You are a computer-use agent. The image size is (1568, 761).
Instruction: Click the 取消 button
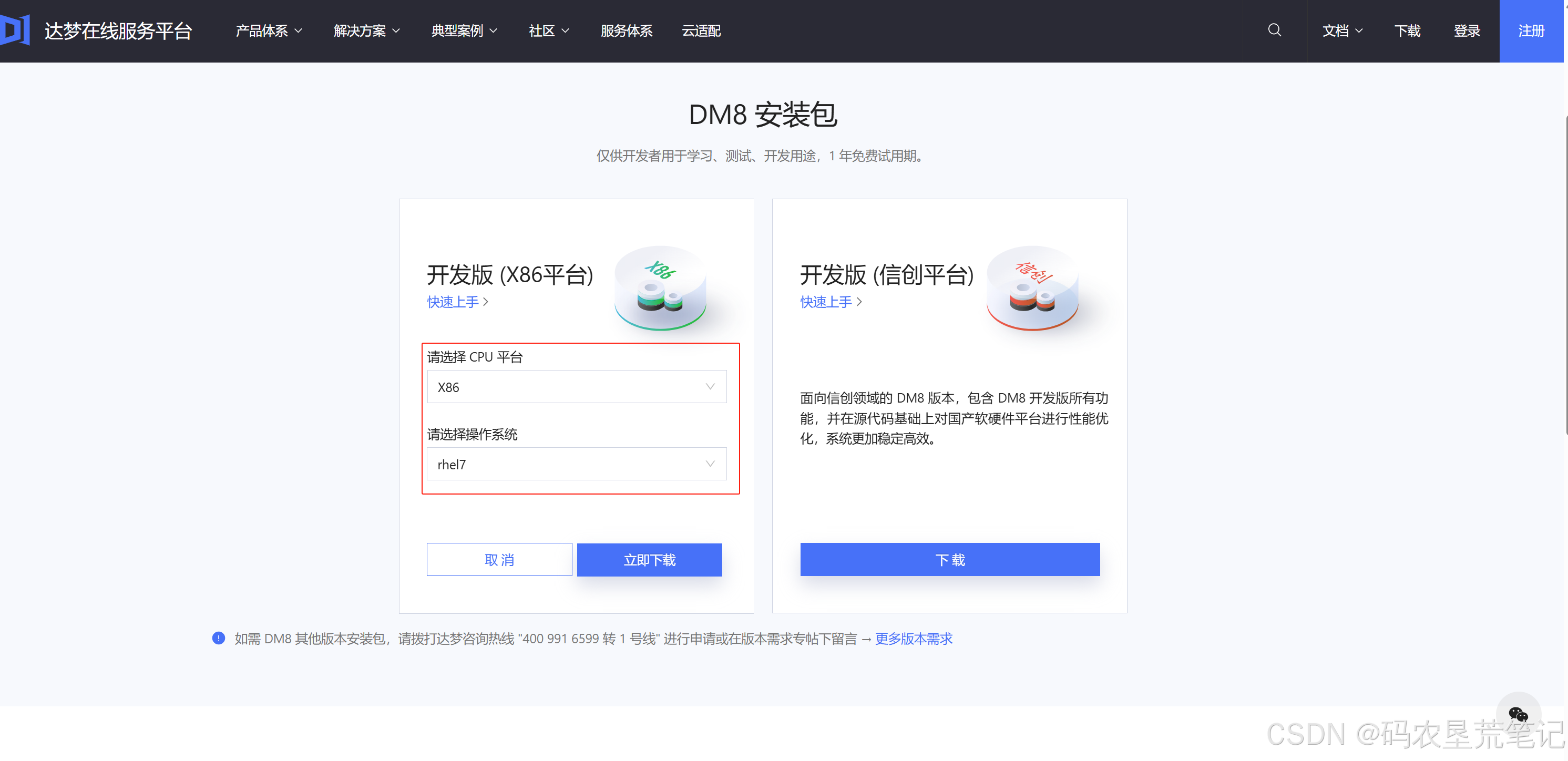499,560
